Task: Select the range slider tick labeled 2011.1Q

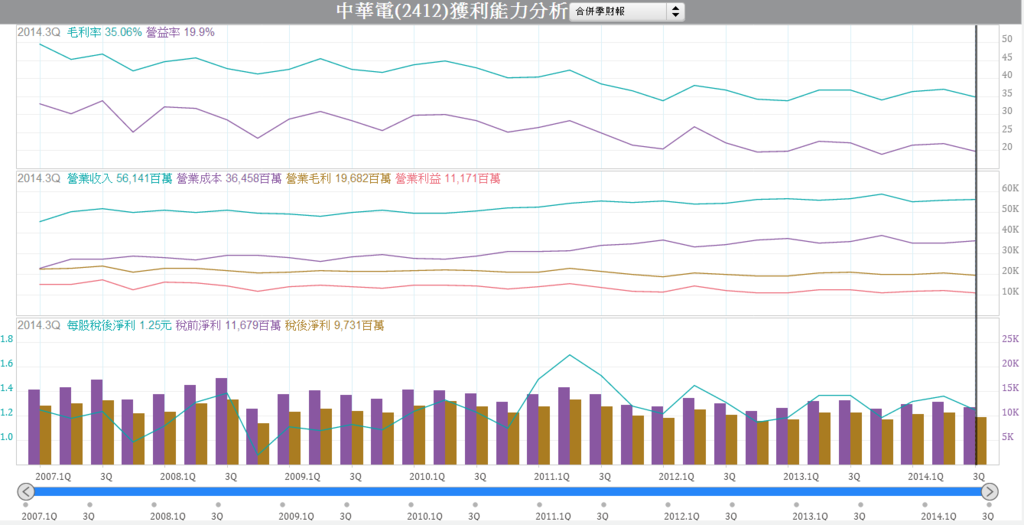Action: pos(554,517)
